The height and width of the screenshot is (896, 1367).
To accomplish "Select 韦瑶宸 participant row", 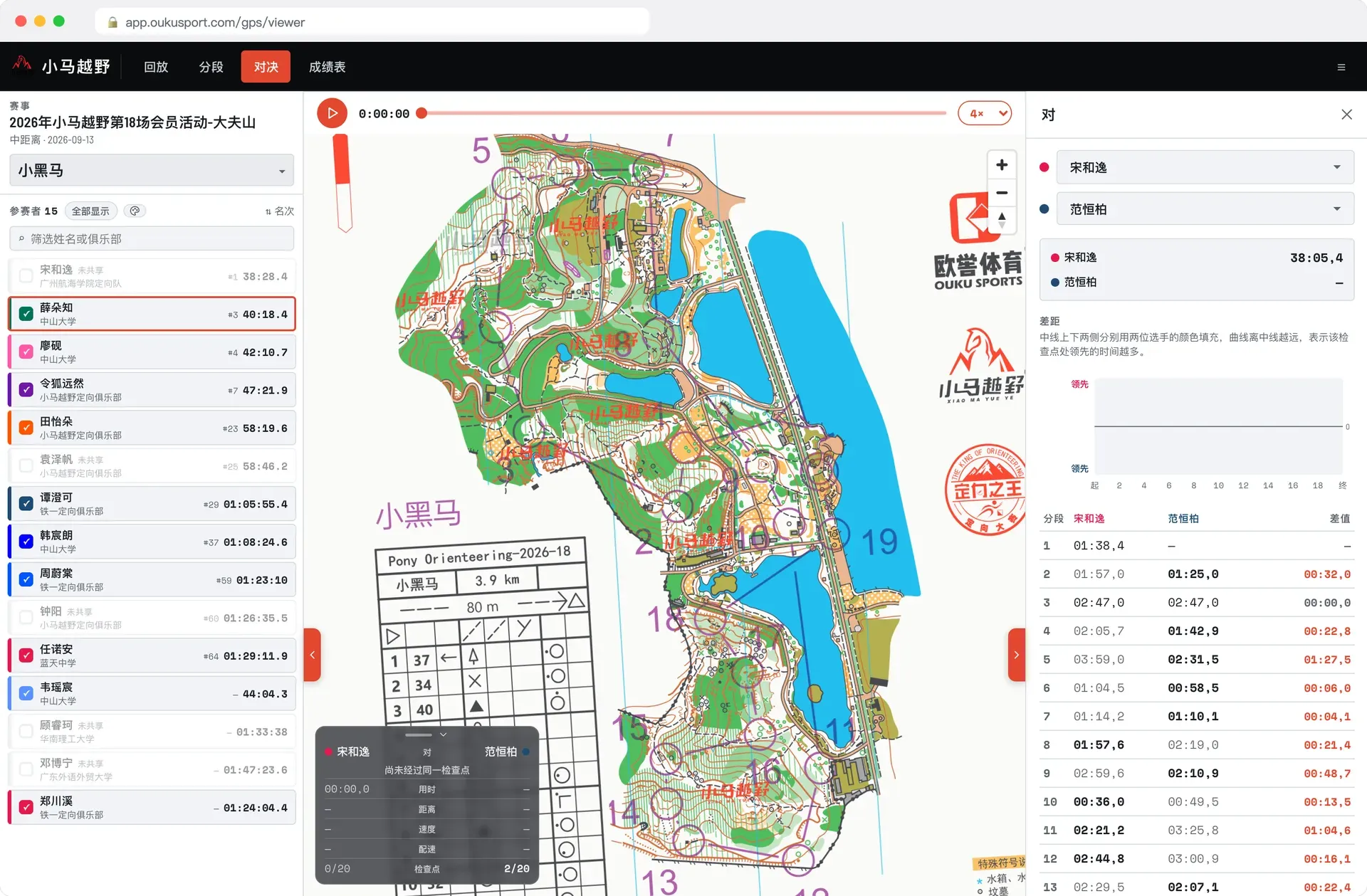I will click(x=152, y=694).
